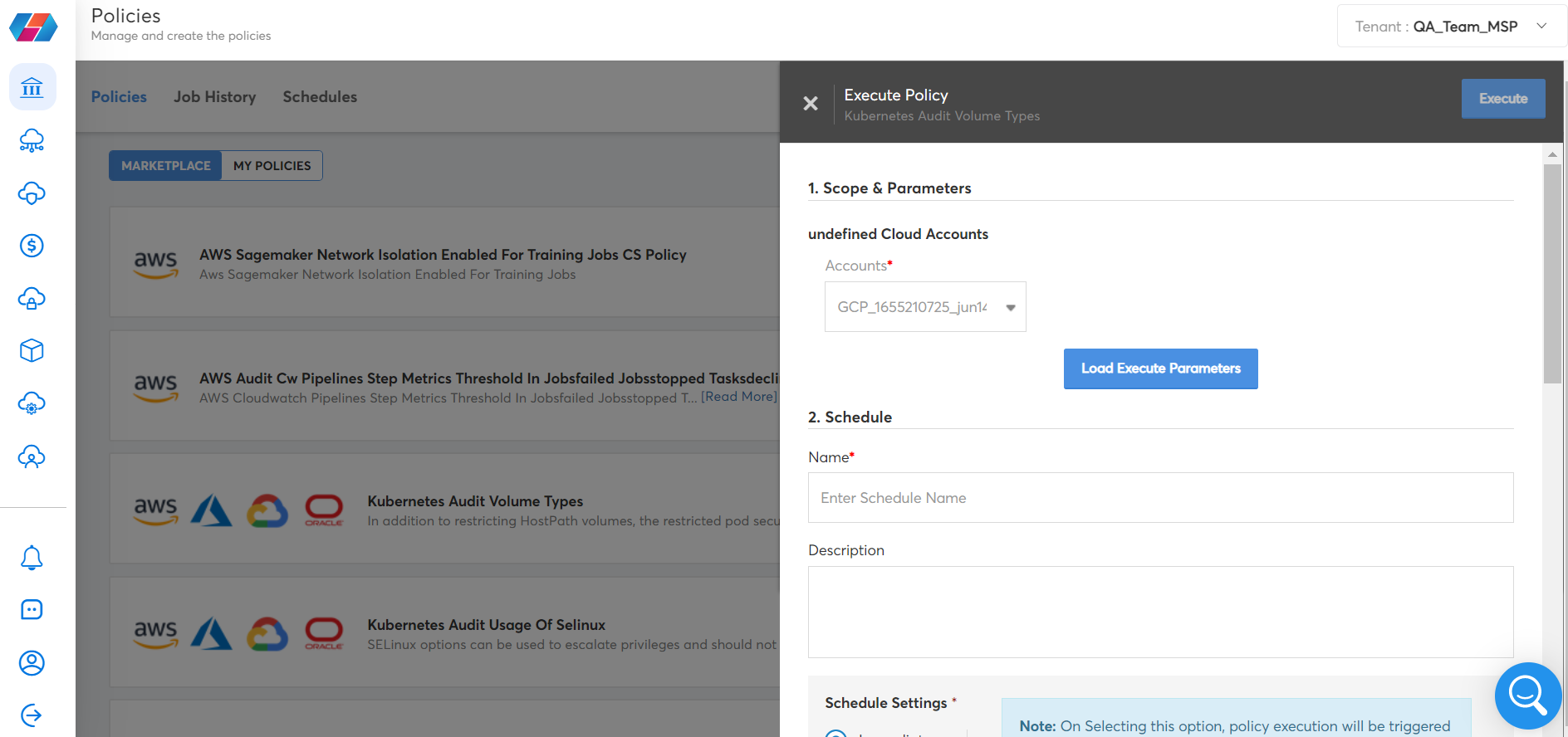The width and height of the screenshot is (1568, 737).
Task: Click the '2. Schedule' heading
Action: [850, 417]
